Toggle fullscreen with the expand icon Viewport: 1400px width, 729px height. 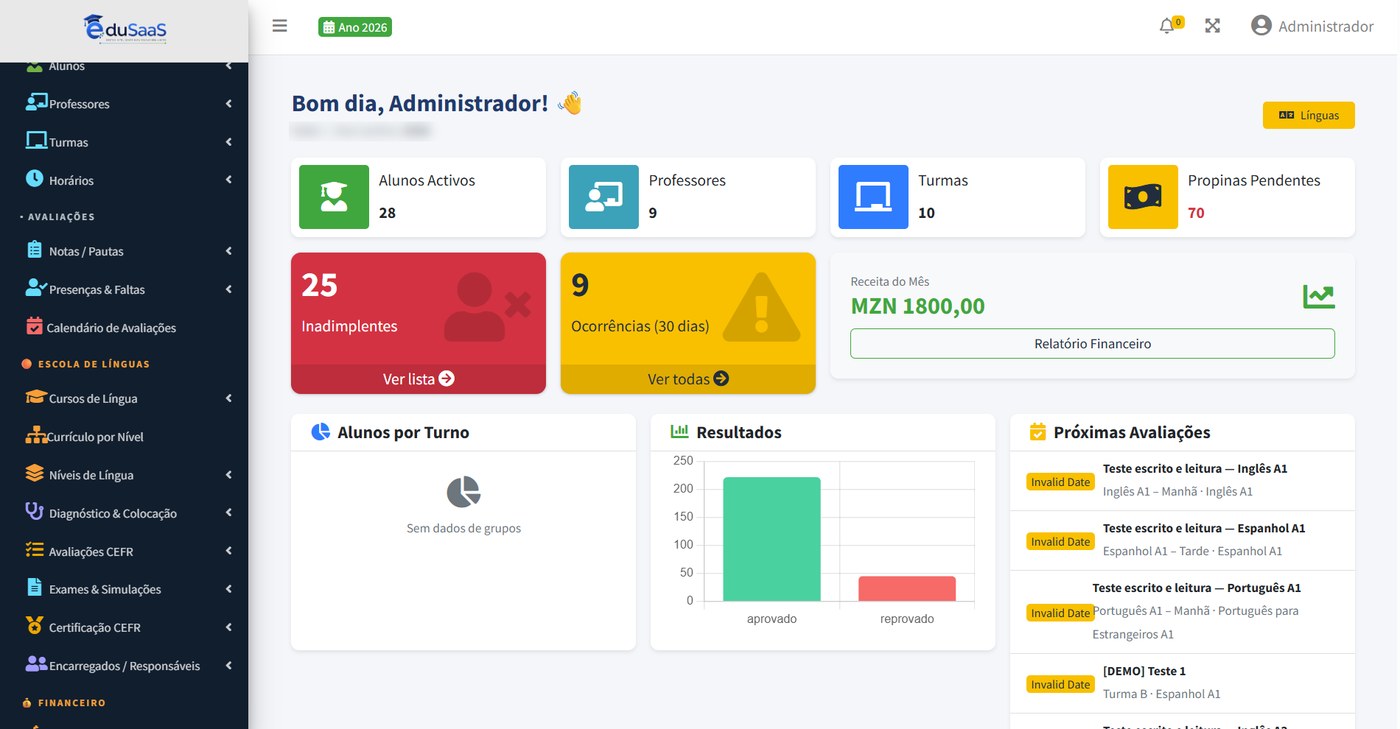(1213, 26)
